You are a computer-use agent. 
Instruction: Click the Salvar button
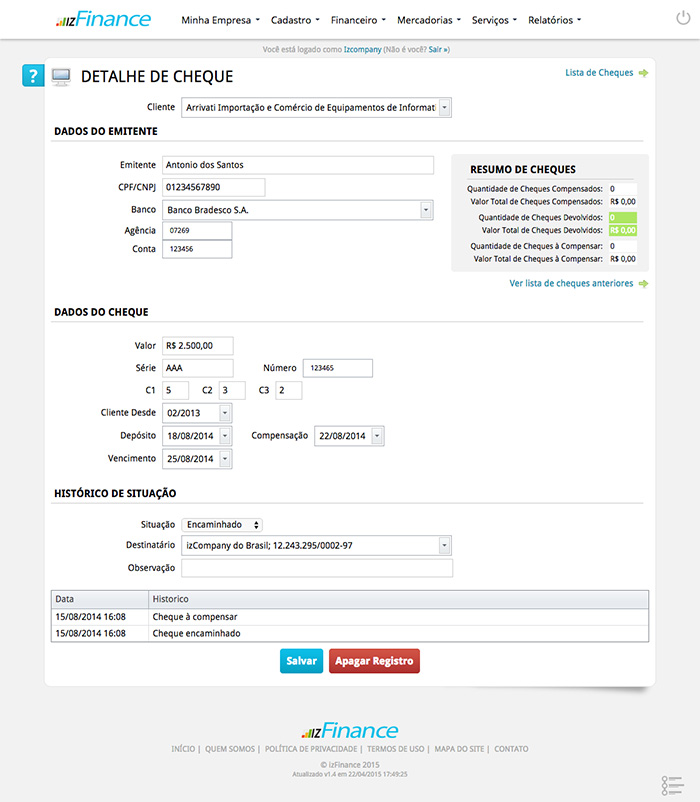[301, 661]
